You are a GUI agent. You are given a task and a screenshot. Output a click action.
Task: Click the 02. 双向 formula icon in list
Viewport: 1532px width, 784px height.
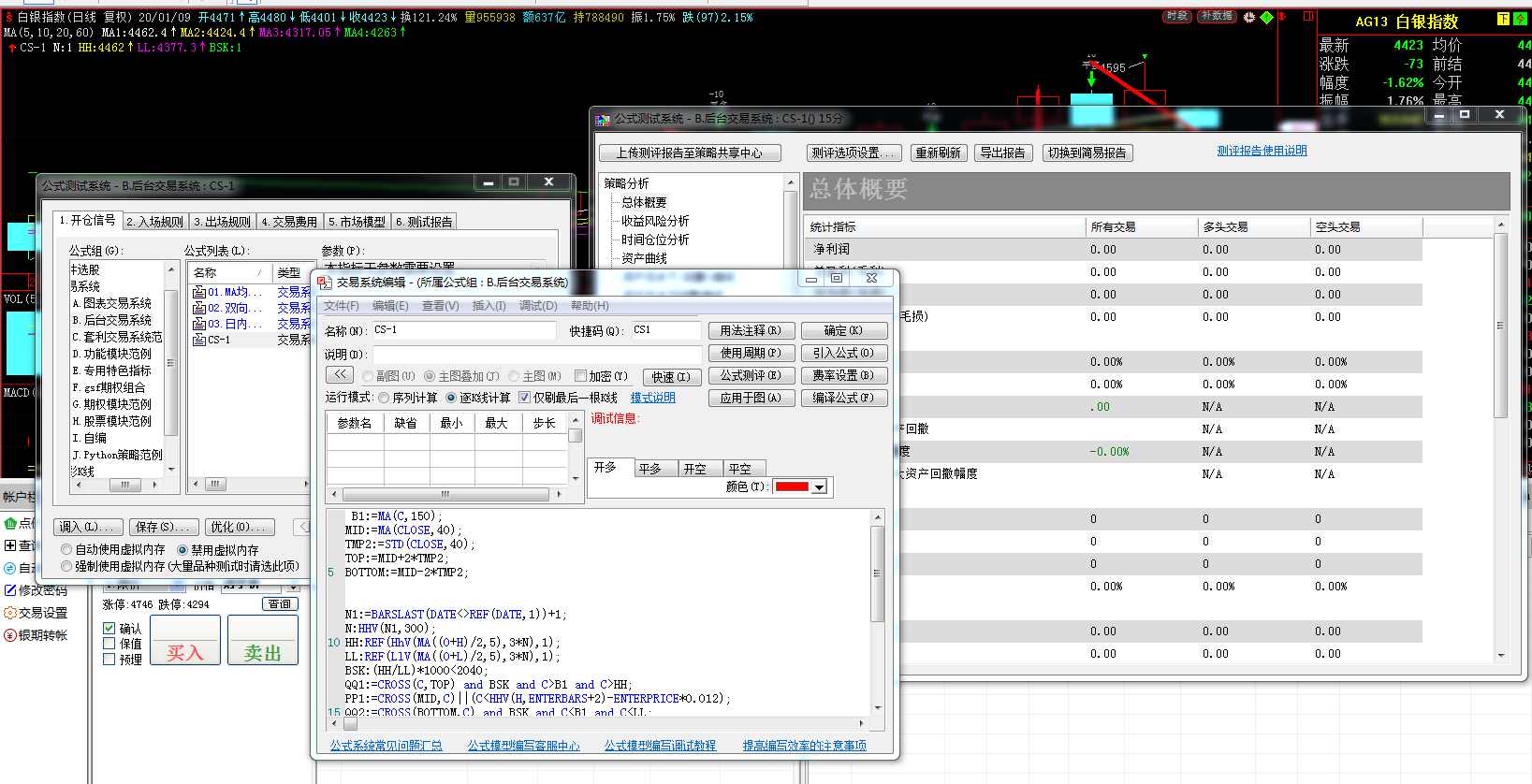point(199,308)
